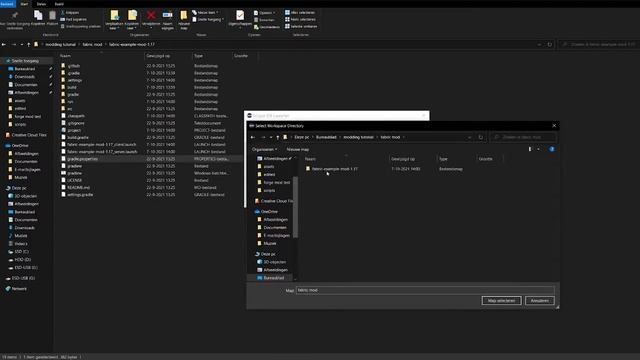Click Pin to Snelle toegang icon in ribbon
Screen dimensions: 640x360
15,16
